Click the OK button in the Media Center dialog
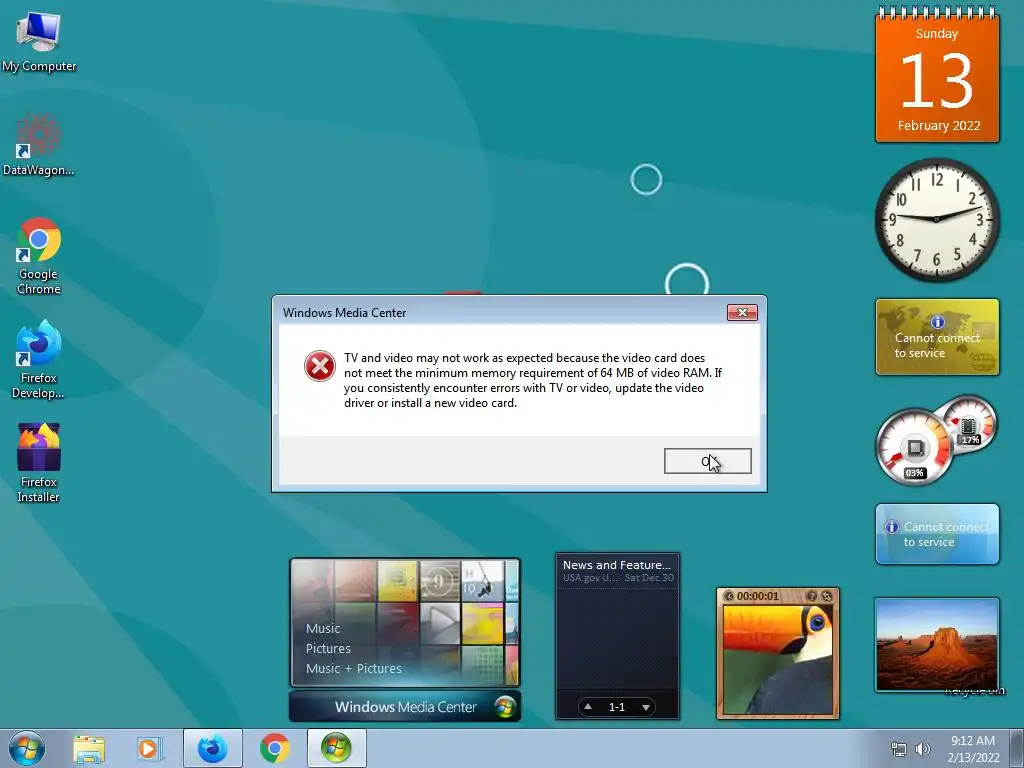Viewport: 1024px width, 768px height. coord(707,461)
